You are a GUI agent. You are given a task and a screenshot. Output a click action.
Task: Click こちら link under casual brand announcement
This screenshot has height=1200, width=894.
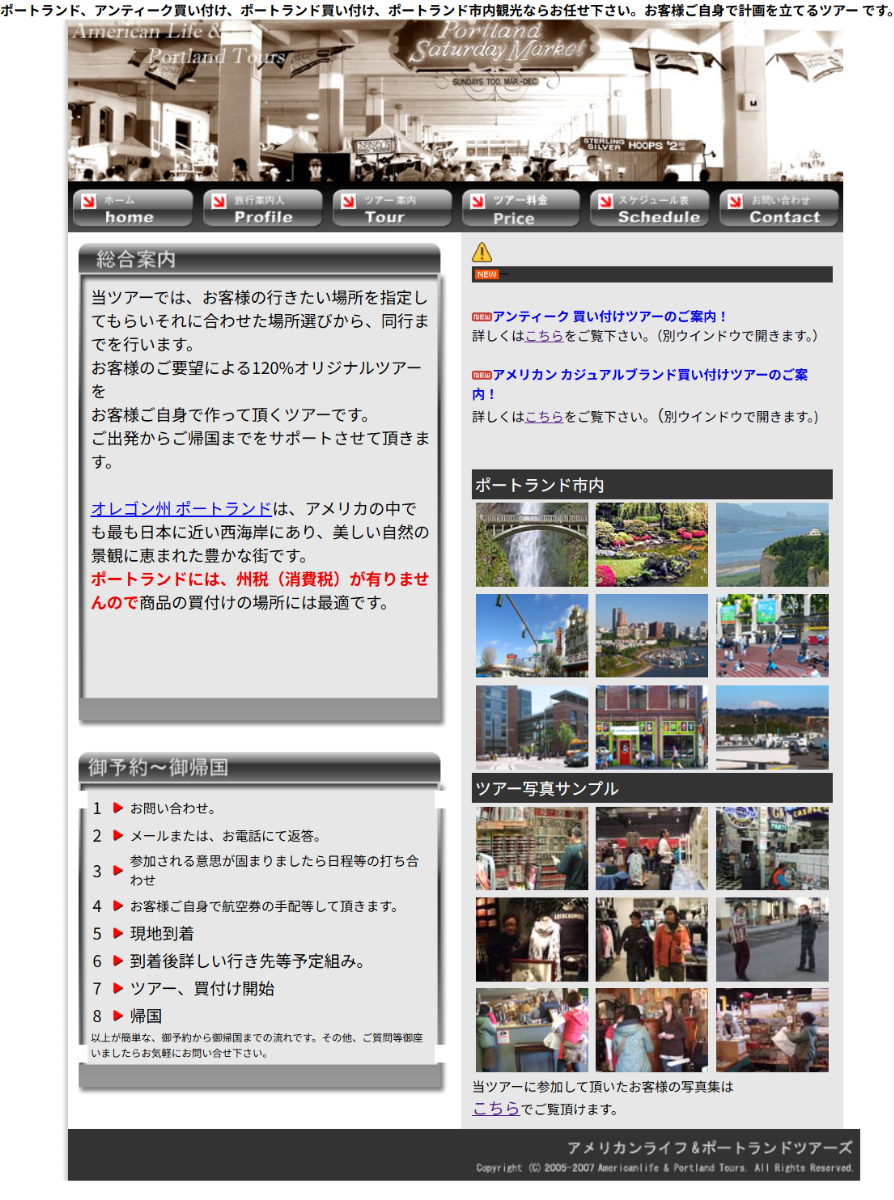(544, 416)
